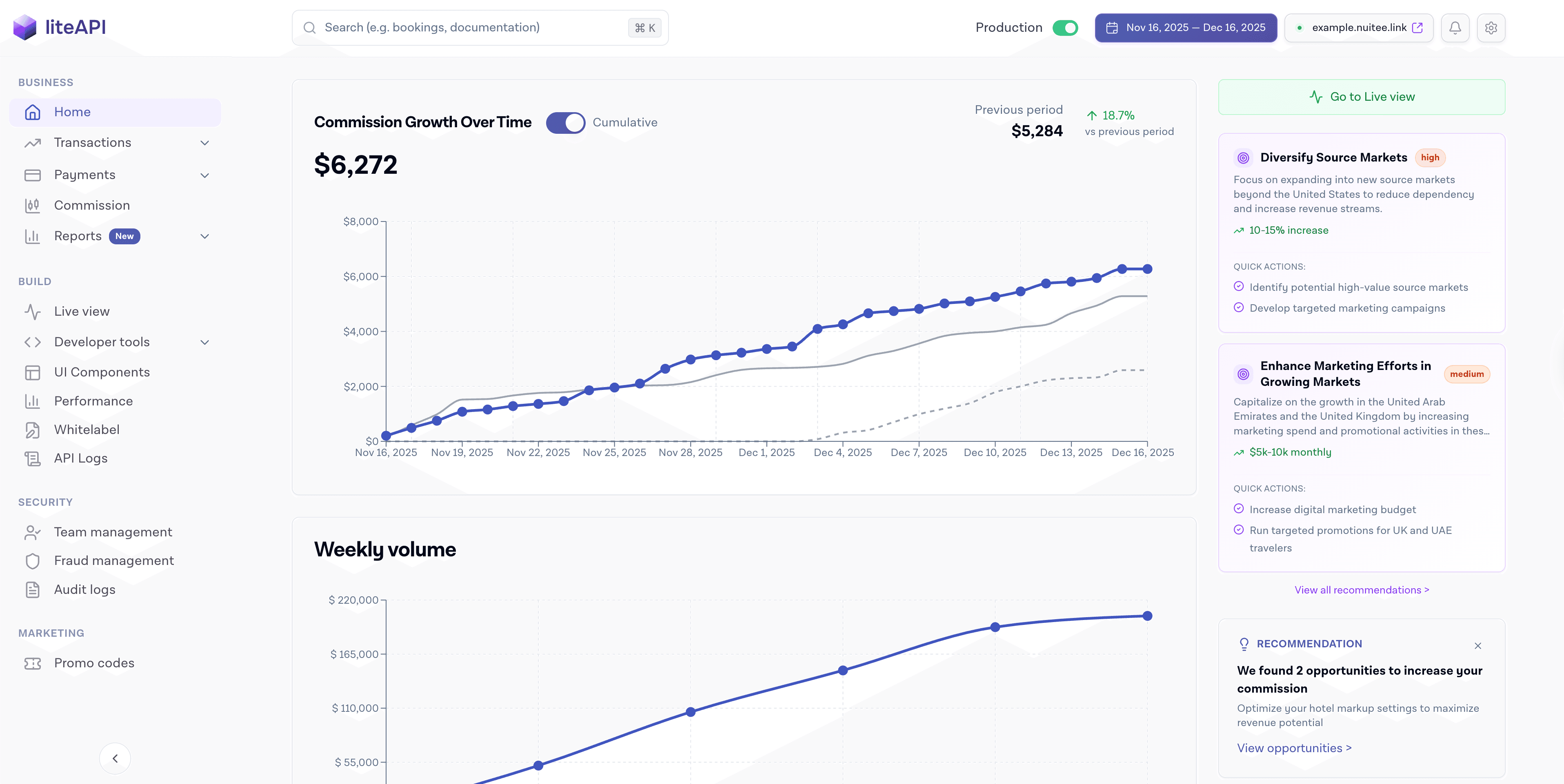View API Logs
Screen dimensions: 1564x784
tap(80, 458)
